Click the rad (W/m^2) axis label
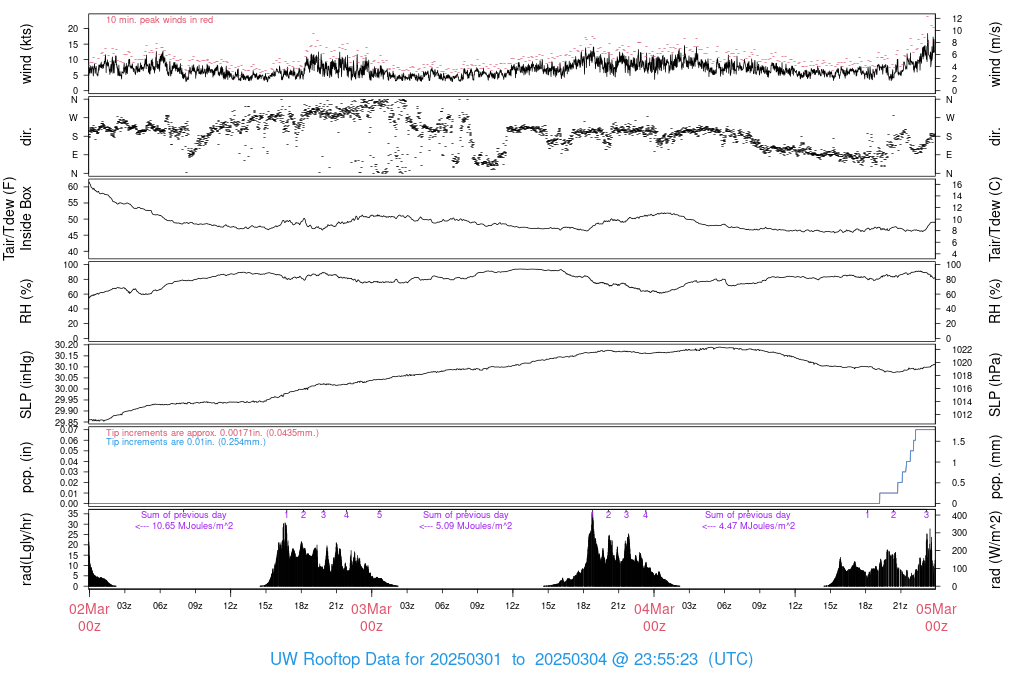The image size is (1024, 700). pos(997,548)
